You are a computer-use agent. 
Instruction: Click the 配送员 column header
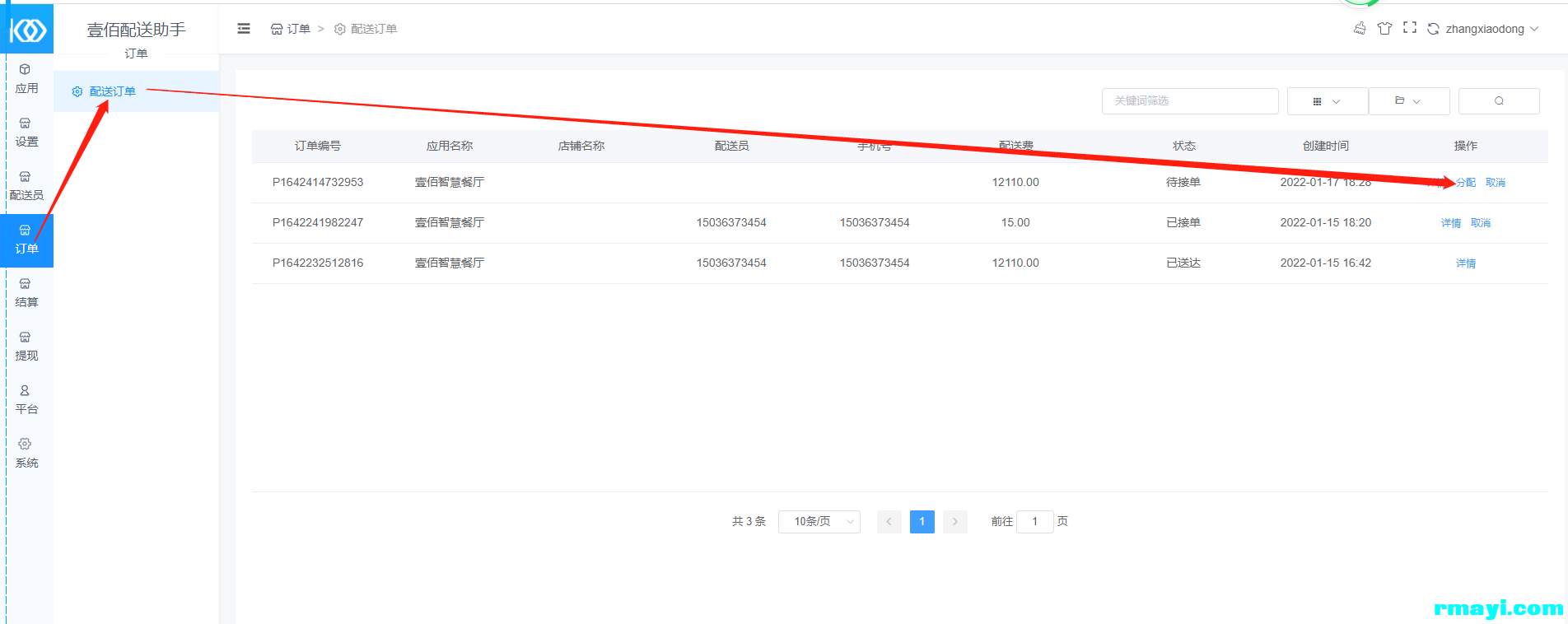(731, 146)
